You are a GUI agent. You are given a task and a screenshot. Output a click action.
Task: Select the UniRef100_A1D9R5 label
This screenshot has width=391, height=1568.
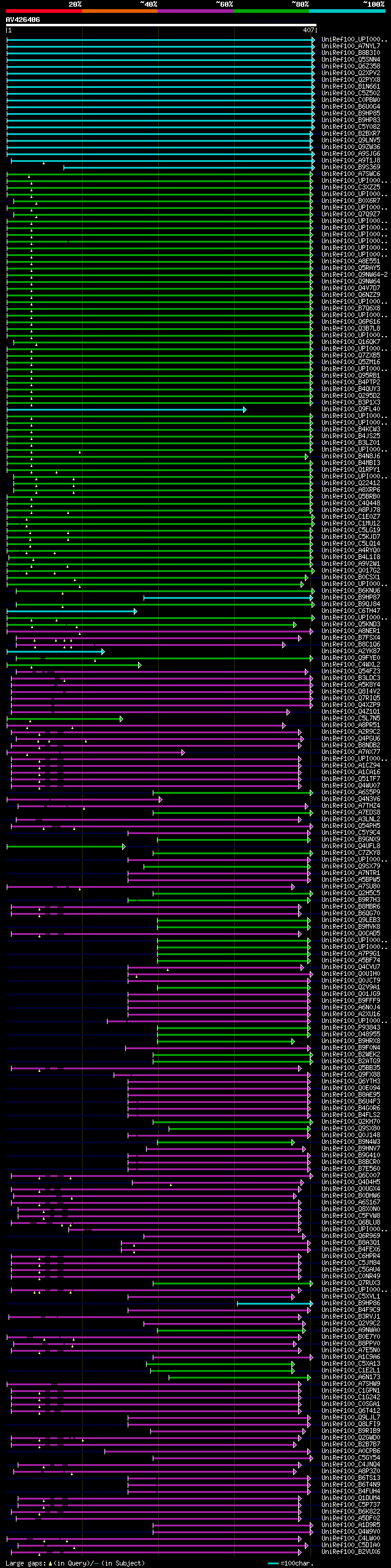(351, 1525)
